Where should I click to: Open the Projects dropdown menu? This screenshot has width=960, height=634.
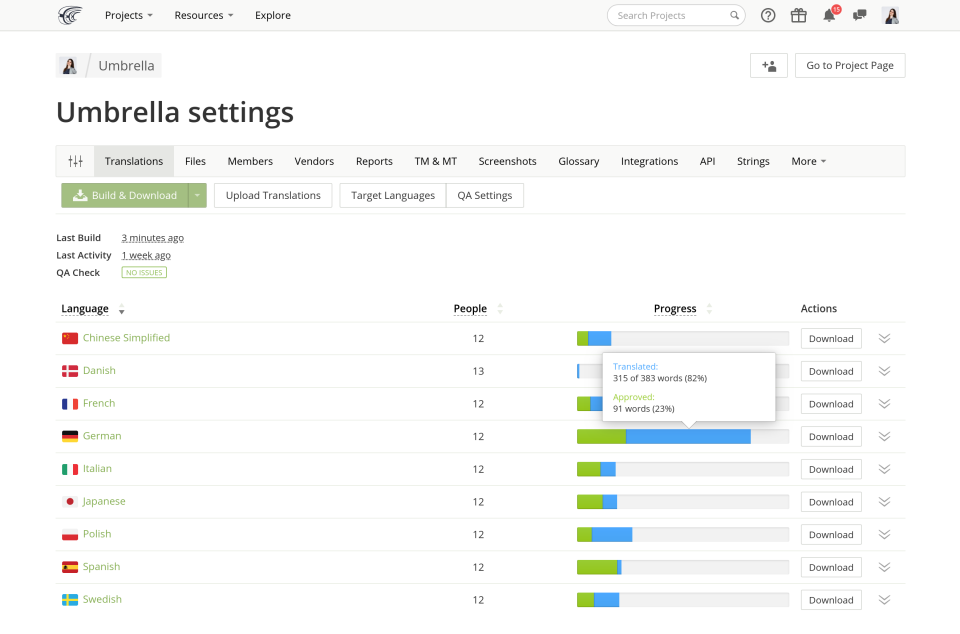(x=129, y=15)
